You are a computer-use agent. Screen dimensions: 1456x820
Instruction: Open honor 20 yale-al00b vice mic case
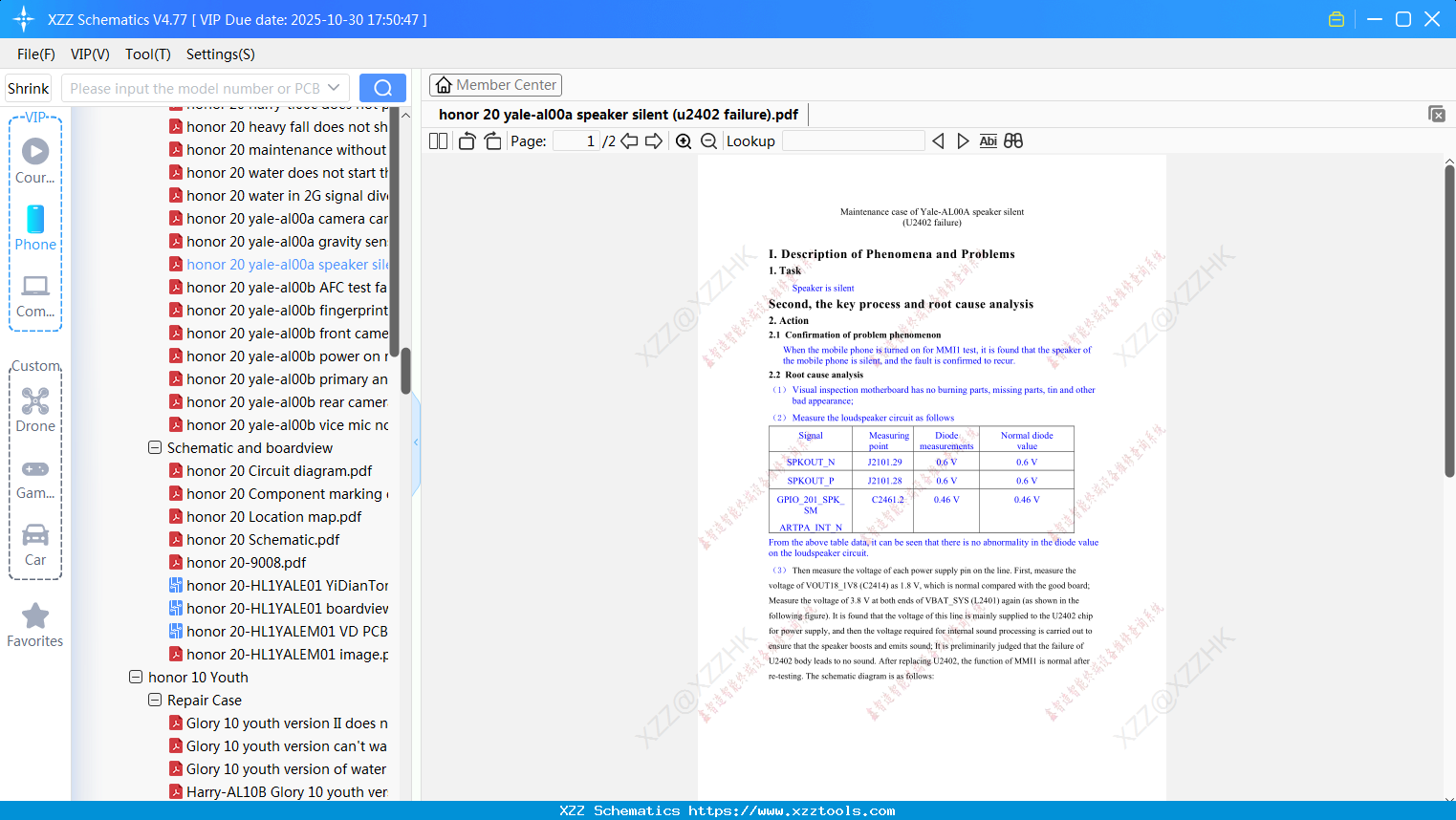click(278, 424)
